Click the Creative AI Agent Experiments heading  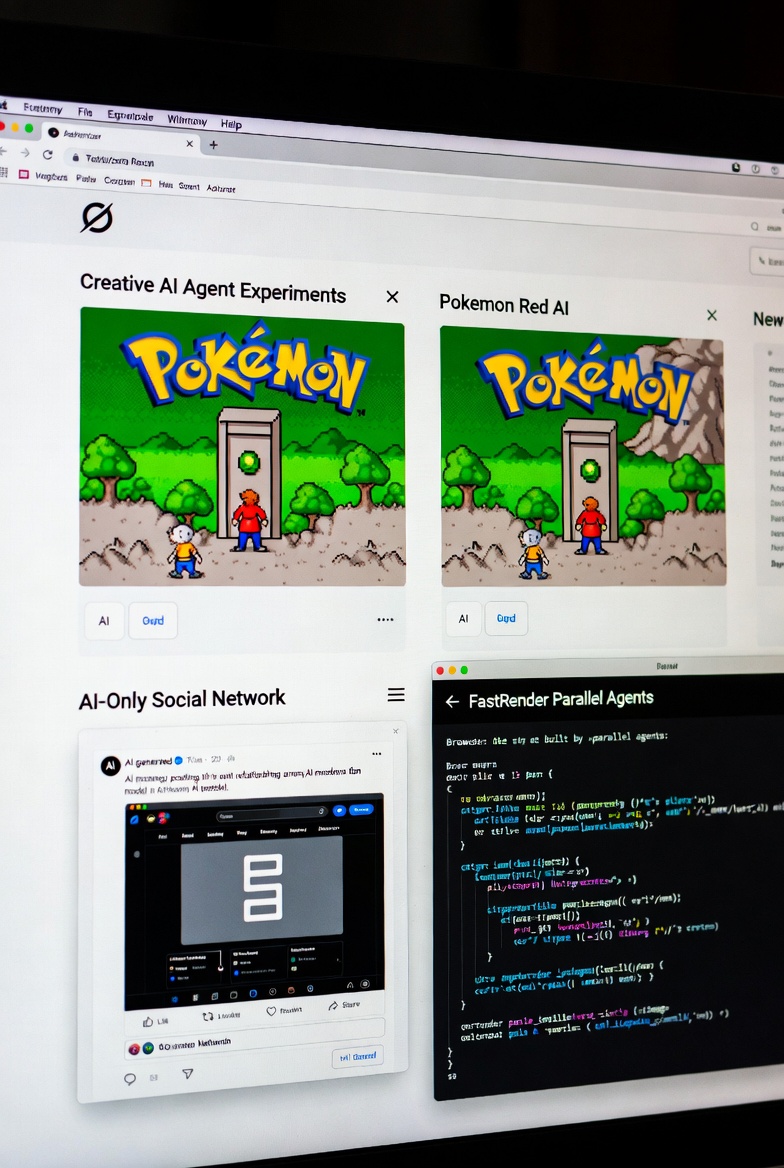point(213,288)
